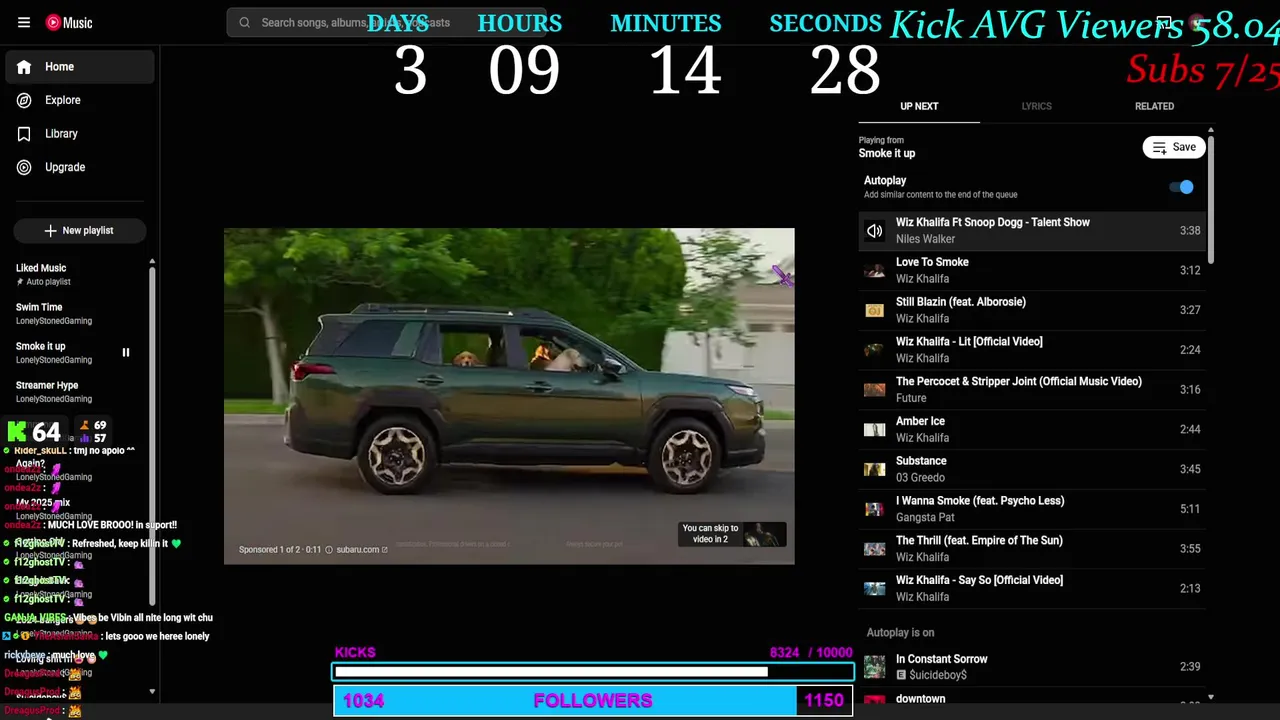Click The Thrill track thumbnail
The image size is (1280, 720).
[x=875, y=549]
